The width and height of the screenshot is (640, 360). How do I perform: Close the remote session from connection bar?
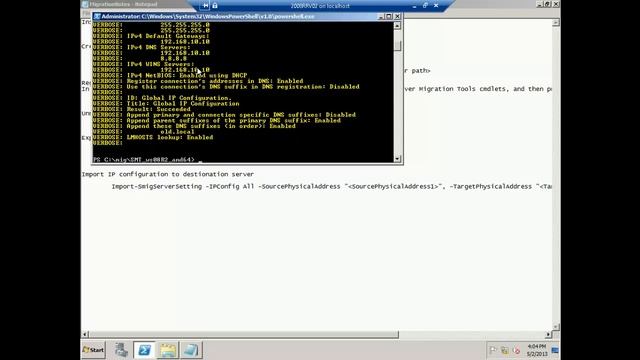pyautogui.click(x=436, y=6)
